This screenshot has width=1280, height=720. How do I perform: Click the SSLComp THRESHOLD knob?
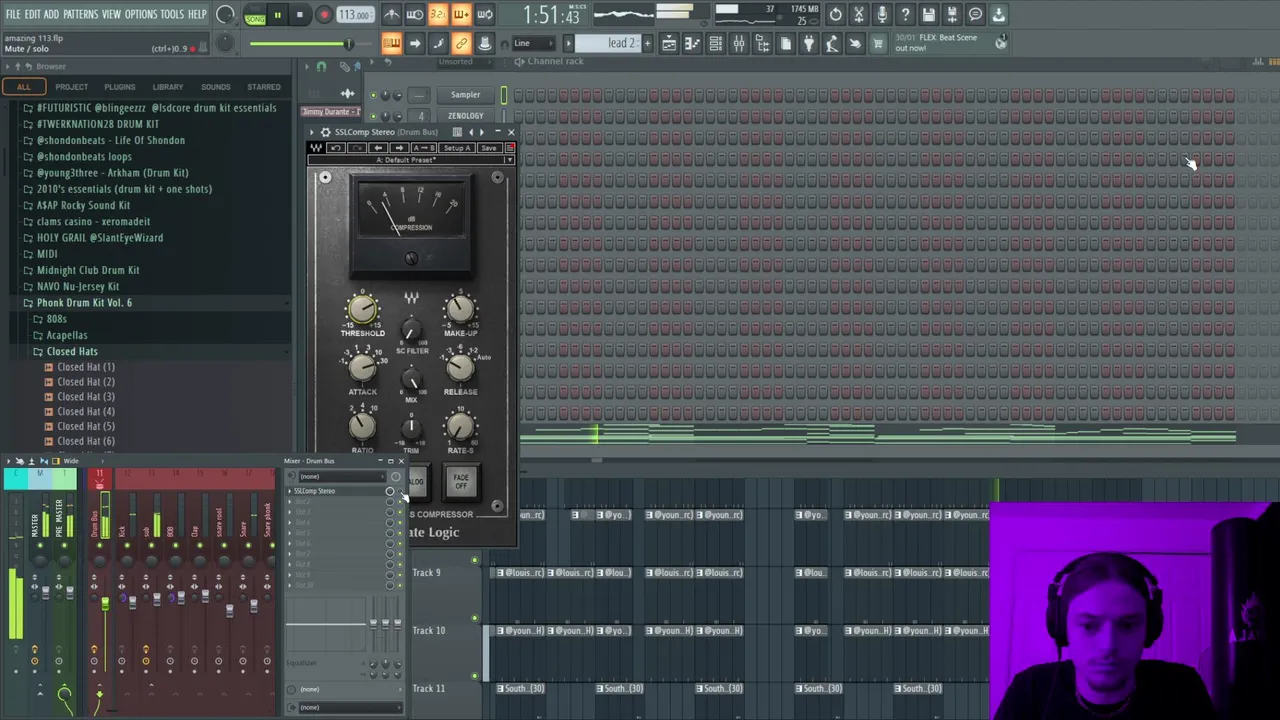click(x=362, y=309)
